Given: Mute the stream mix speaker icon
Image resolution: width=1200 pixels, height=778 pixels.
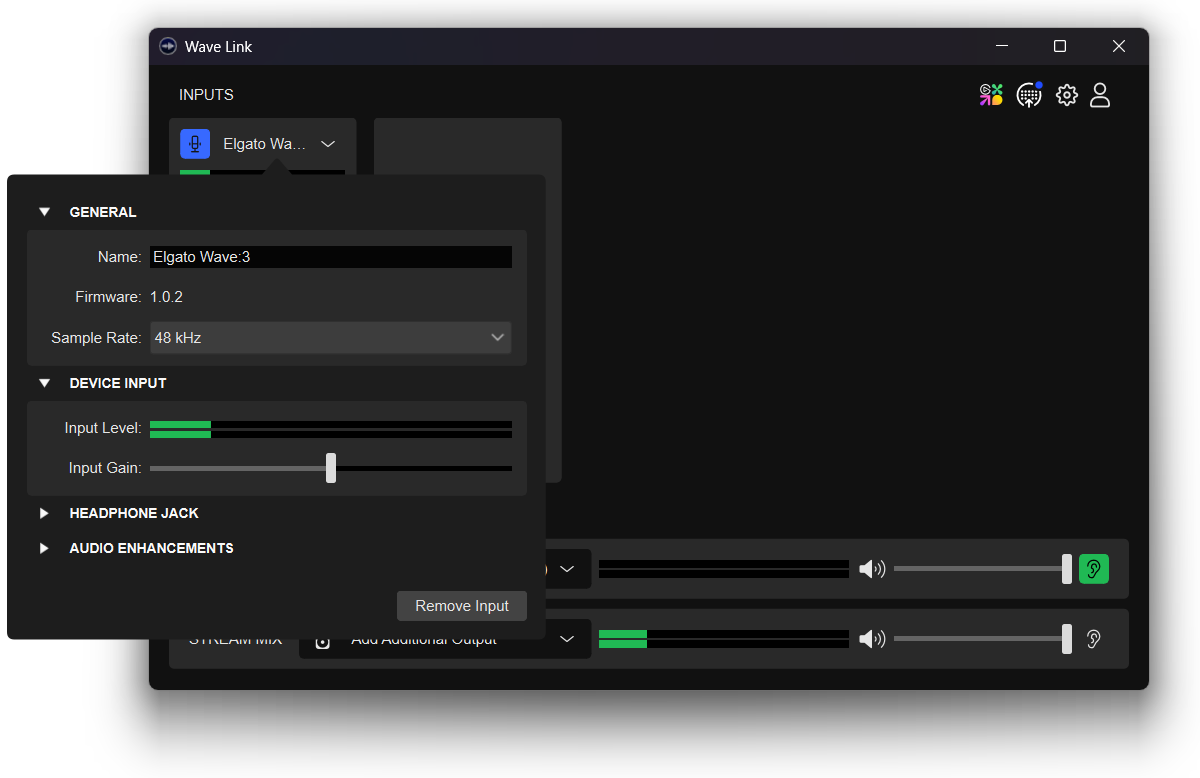Looking at the screenshot, I should coord(872,639).
